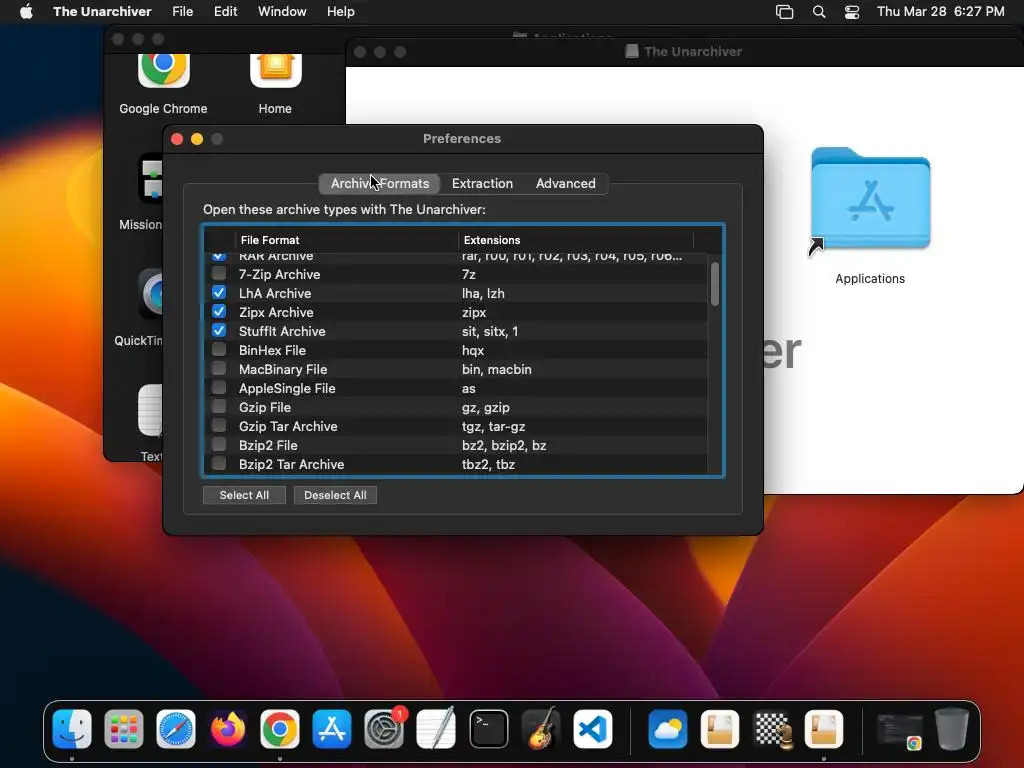1024x768 pixels.
Task: Select Google Chrome in Applications window
Action: click(163, 71)
